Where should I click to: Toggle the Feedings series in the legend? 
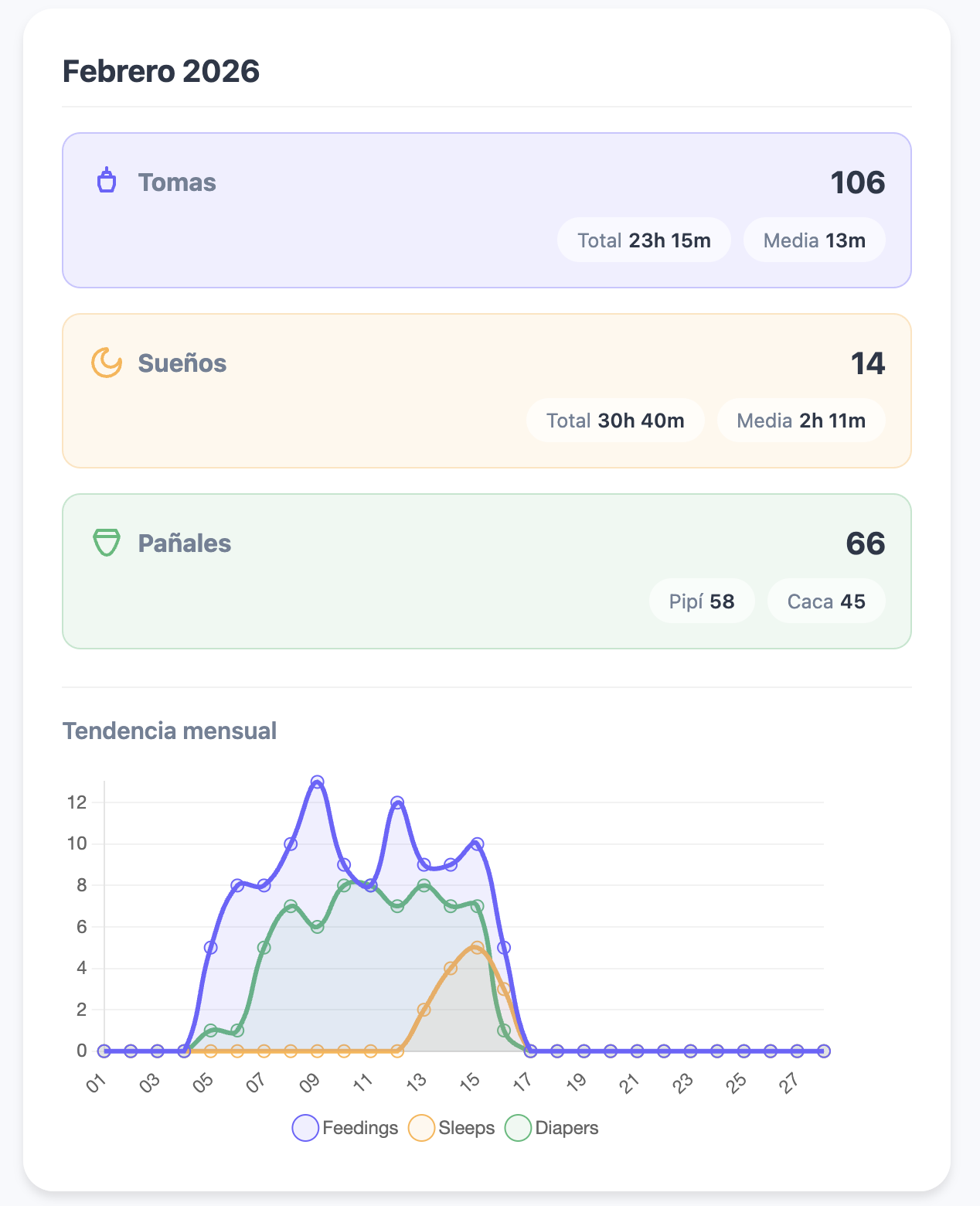[x=346, y=1129]
